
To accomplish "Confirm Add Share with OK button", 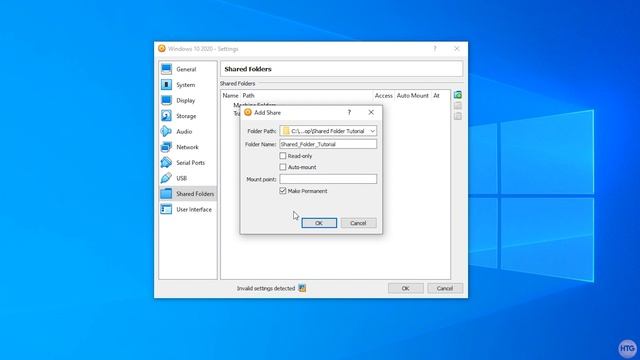I will [319, 223].
